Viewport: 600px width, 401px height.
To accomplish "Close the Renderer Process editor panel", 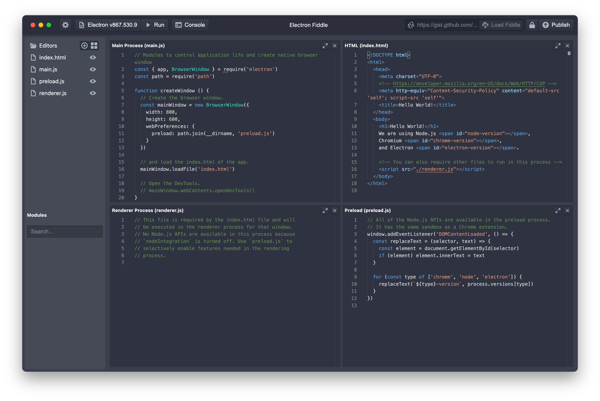I will pyautogui.click(x=335, y=211).
